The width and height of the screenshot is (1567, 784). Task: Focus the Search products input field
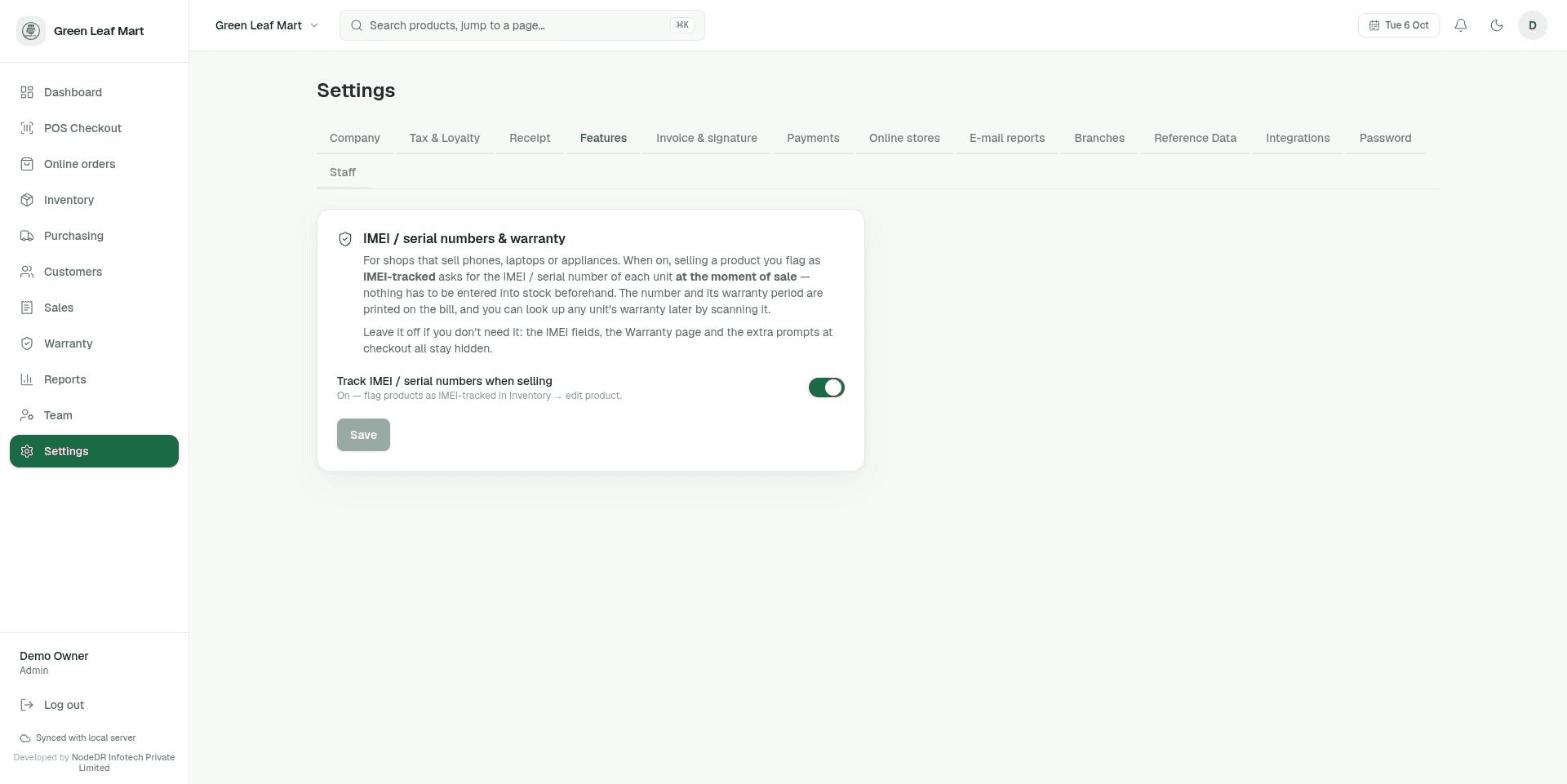[522, 25]
